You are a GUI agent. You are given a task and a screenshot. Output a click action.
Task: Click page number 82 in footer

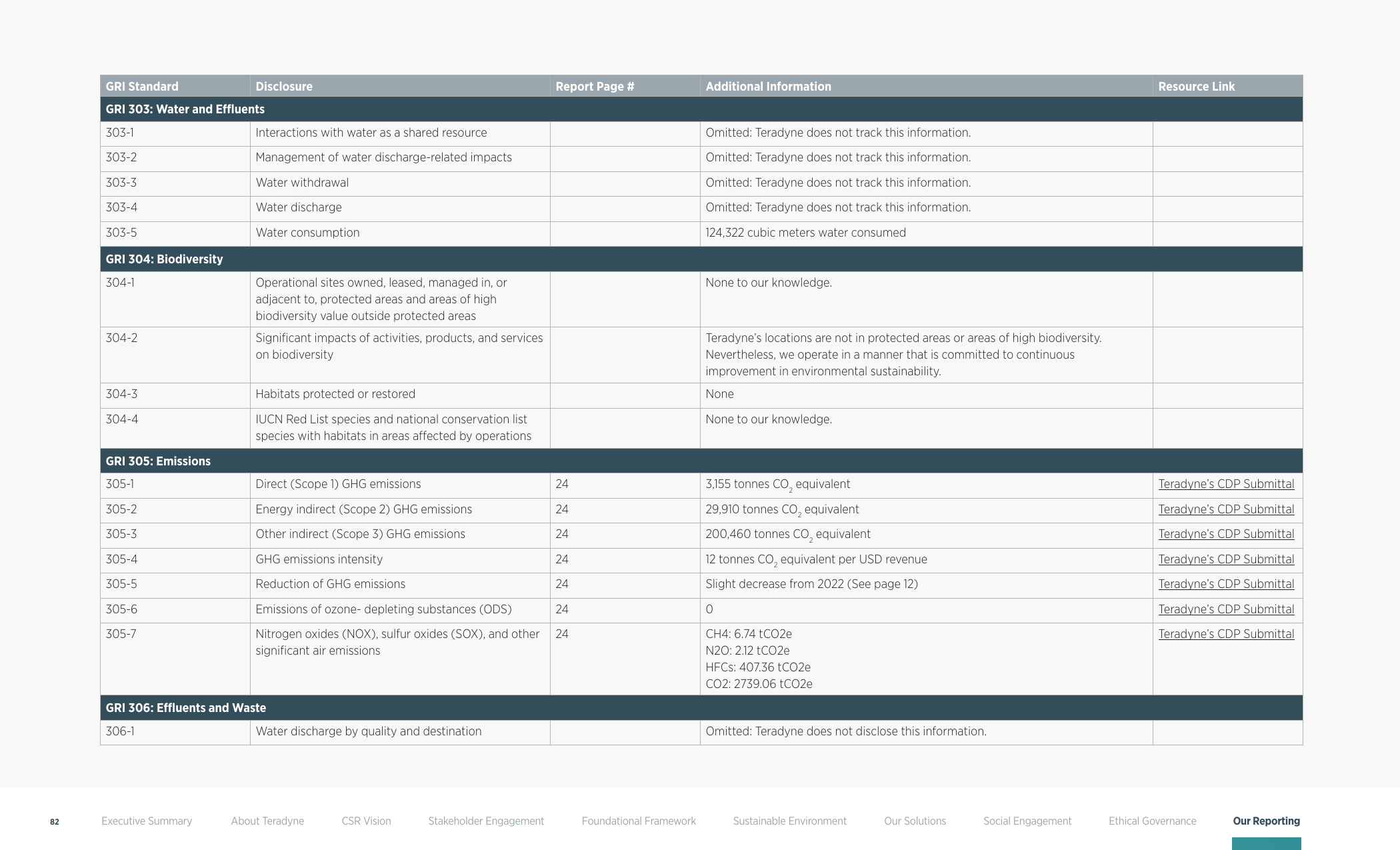(55, 822)
